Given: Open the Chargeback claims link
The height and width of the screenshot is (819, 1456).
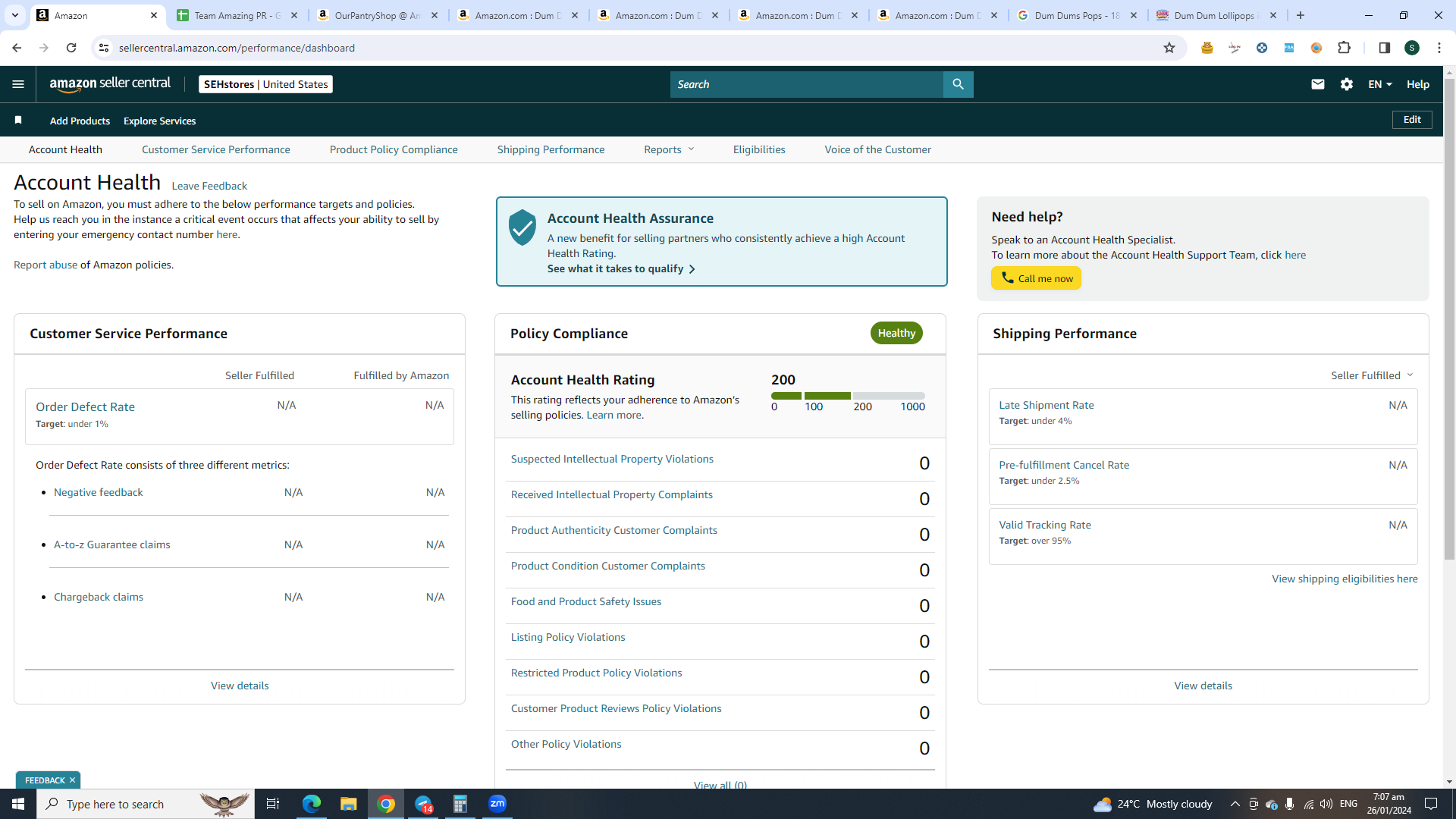Looking at the screenshot, I should (98, 597).
